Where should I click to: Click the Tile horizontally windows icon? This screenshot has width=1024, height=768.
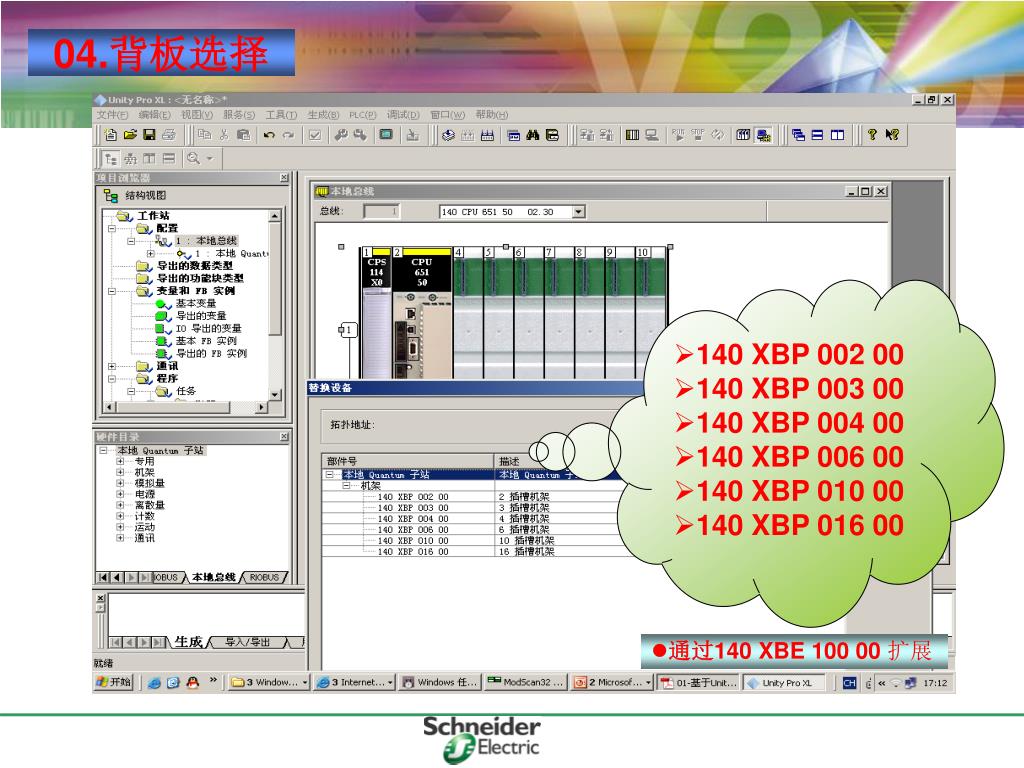pos(817,135)
